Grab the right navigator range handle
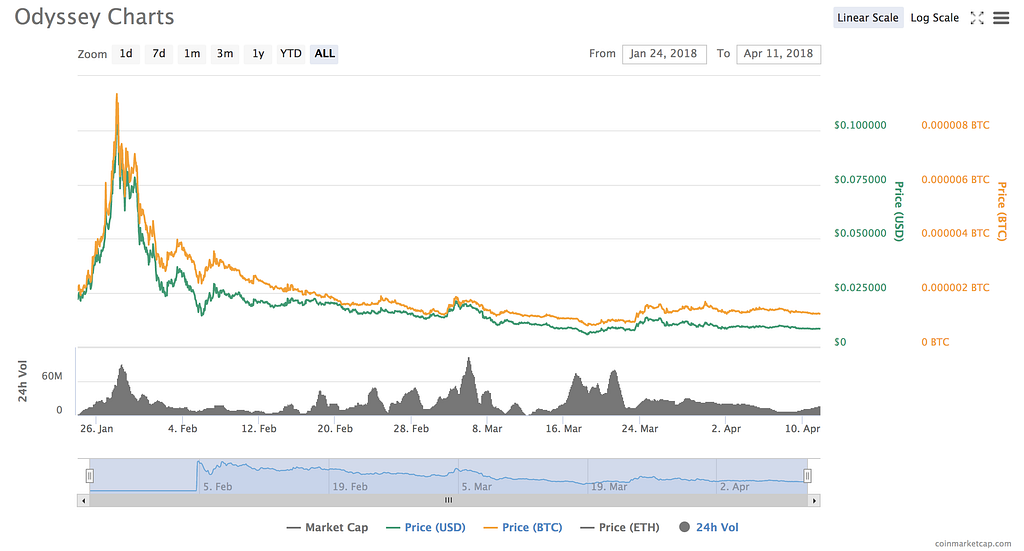1024x551 pixels. [807, 476]
